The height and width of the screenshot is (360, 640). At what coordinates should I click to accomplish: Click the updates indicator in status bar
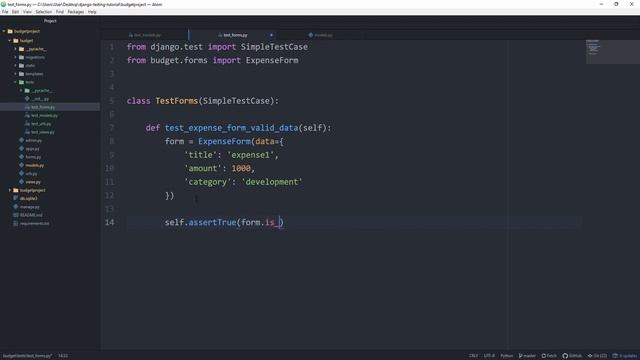[x=625, y=356]
